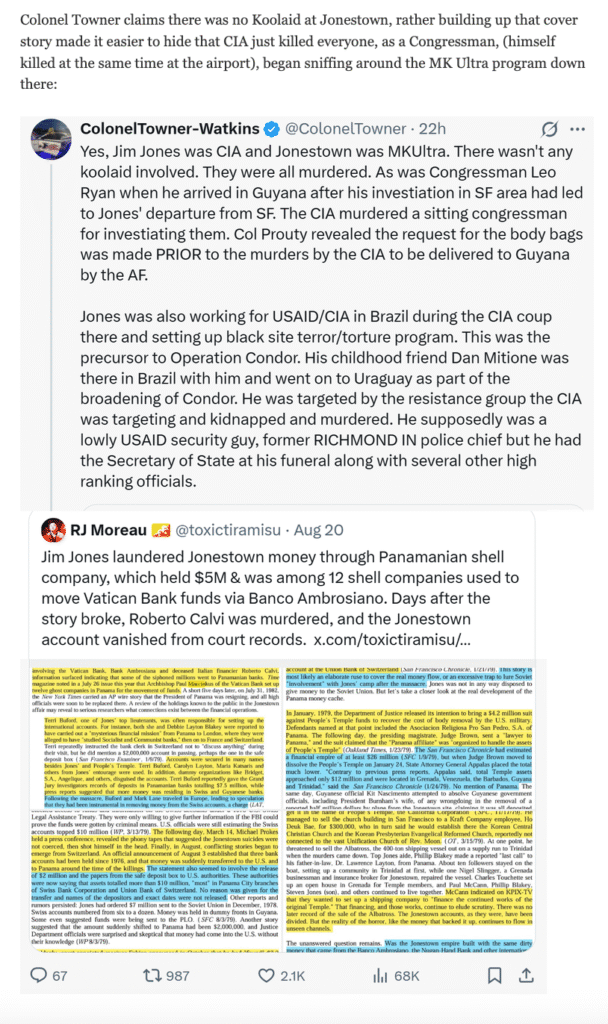Click the Aug 20 date link
Screen dimensions: 608x1024
(318, 530)
